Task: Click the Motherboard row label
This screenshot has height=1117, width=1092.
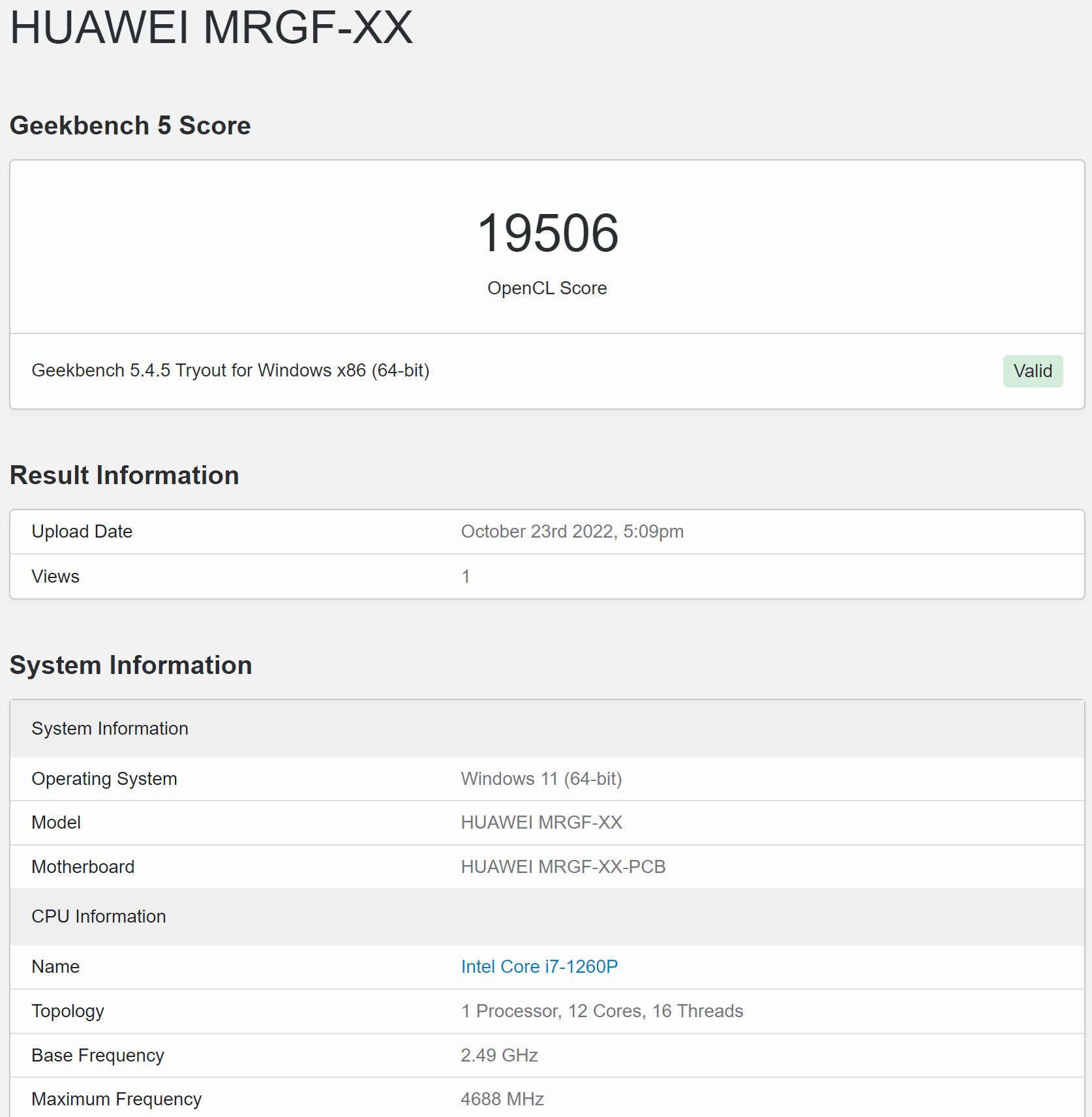Action: tap(83, 866)
